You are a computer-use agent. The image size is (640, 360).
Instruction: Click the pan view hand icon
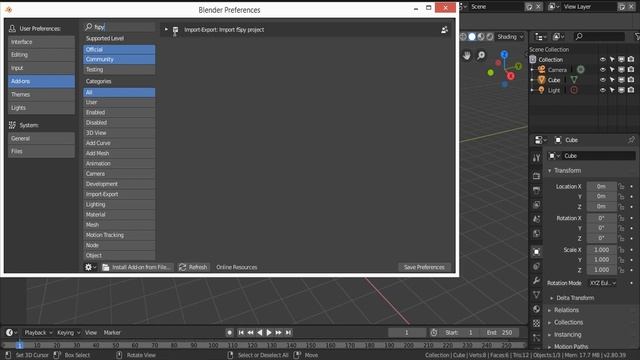point(467,55)
